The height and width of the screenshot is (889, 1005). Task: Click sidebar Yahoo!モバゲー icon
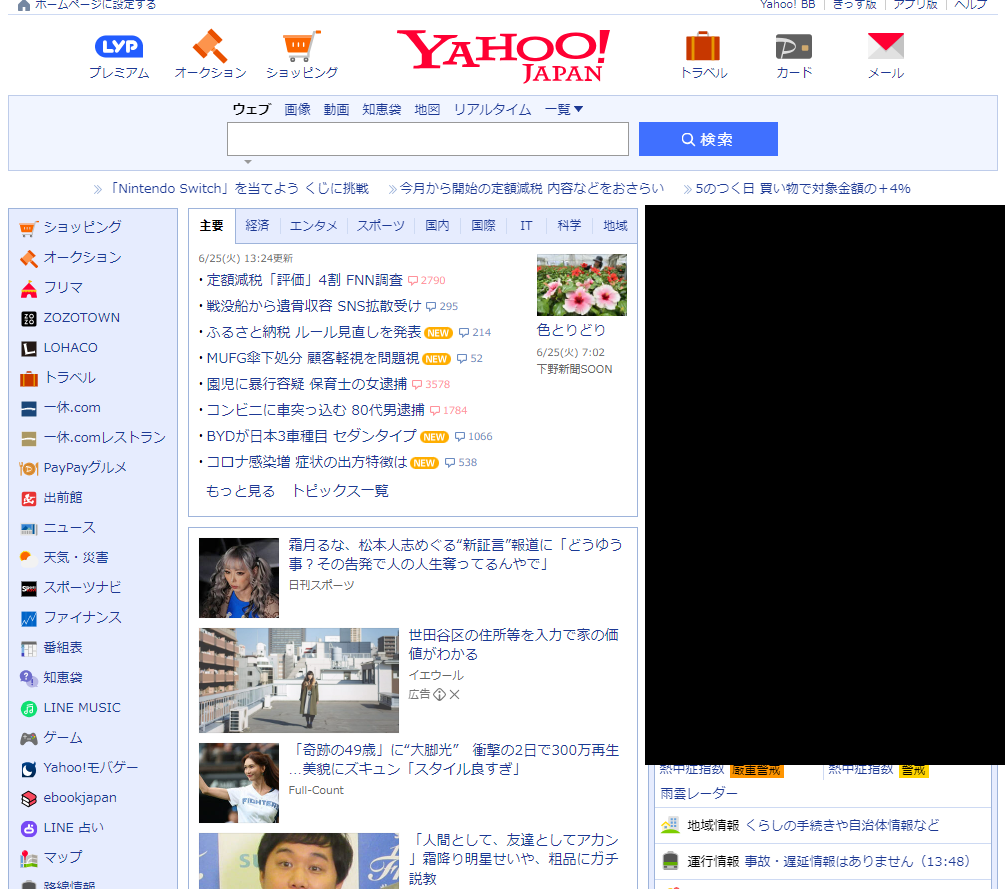[29, 769]
